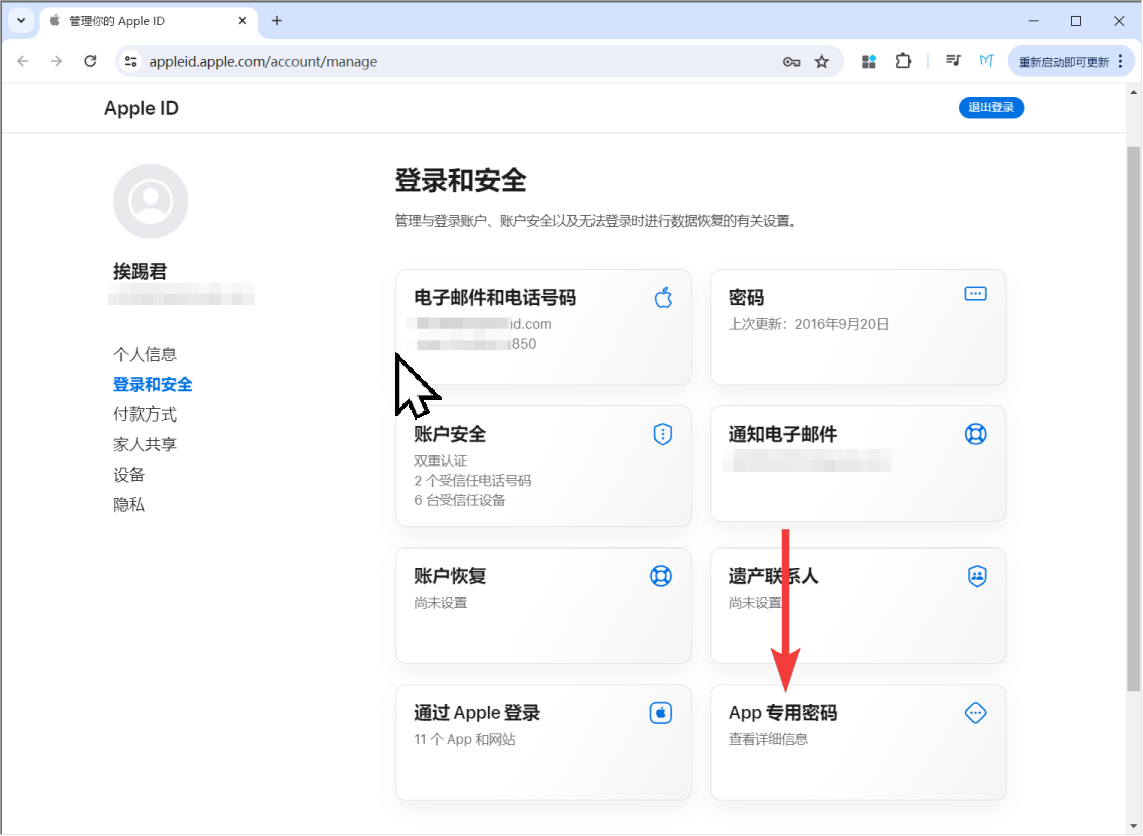This screenshot has height=836, width=1143.
Task: Select the shield icon on 账户安全 card
Action: tap(661, 434)
